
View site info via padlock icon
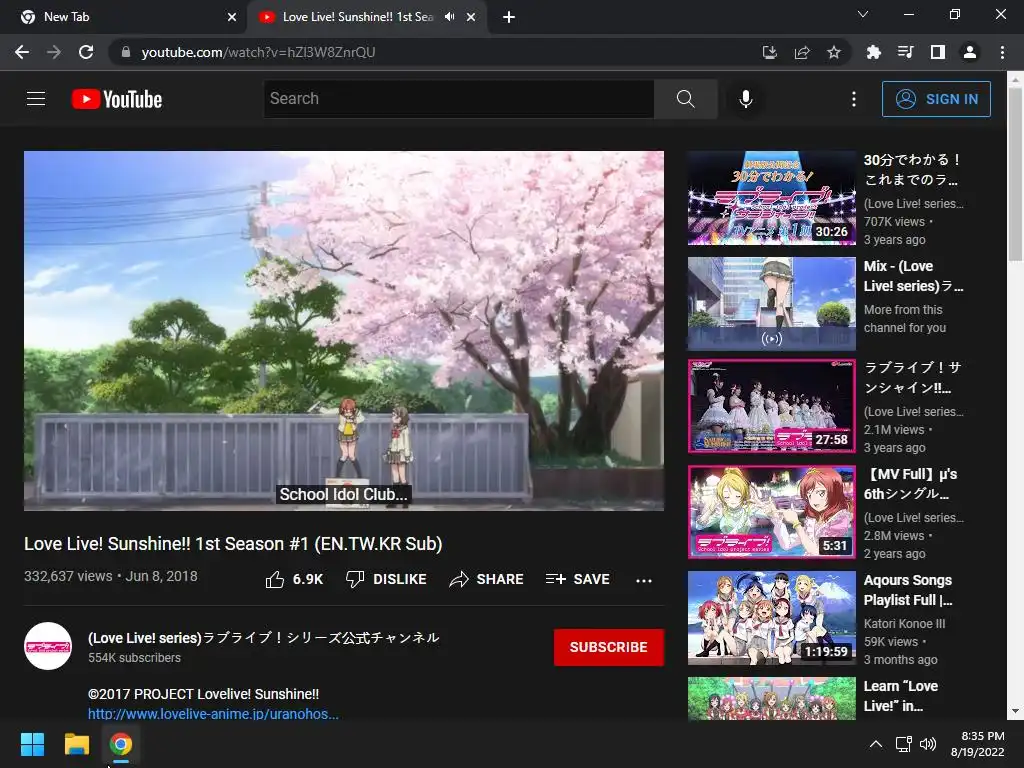[x=126, y=52]
